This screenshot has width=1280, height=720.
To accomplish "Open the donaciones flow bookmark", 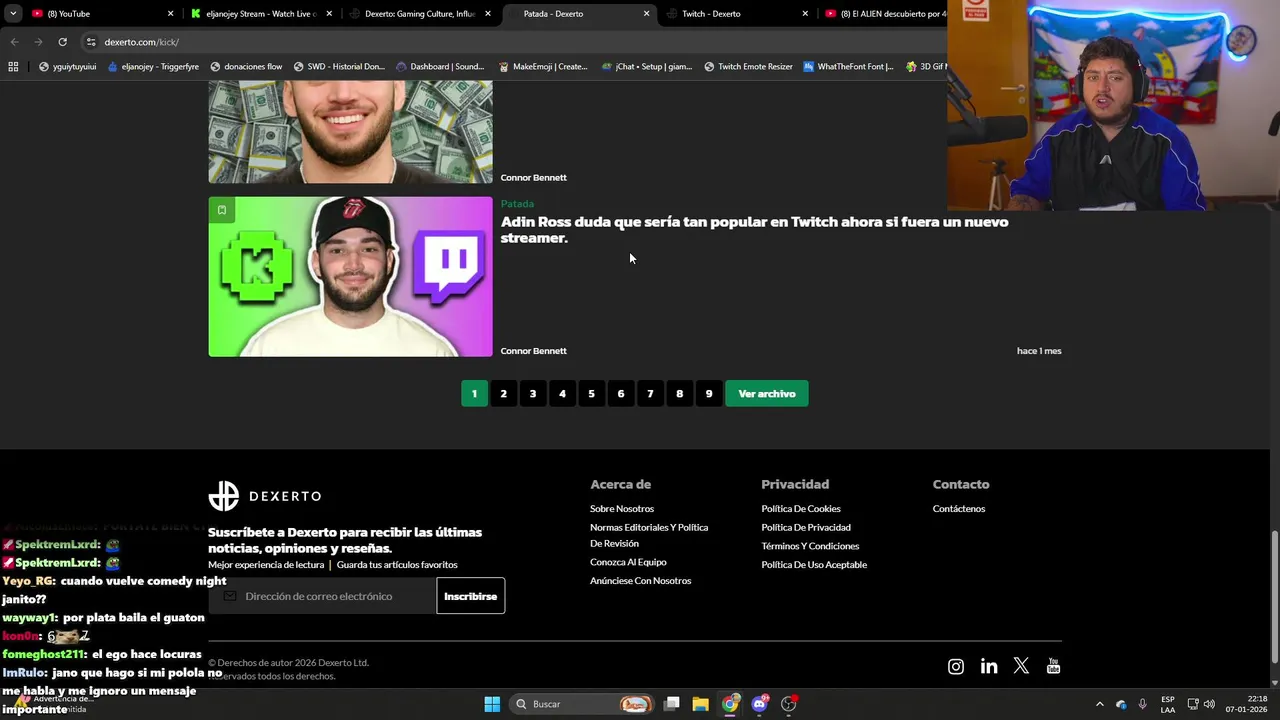I will point(246,67).
